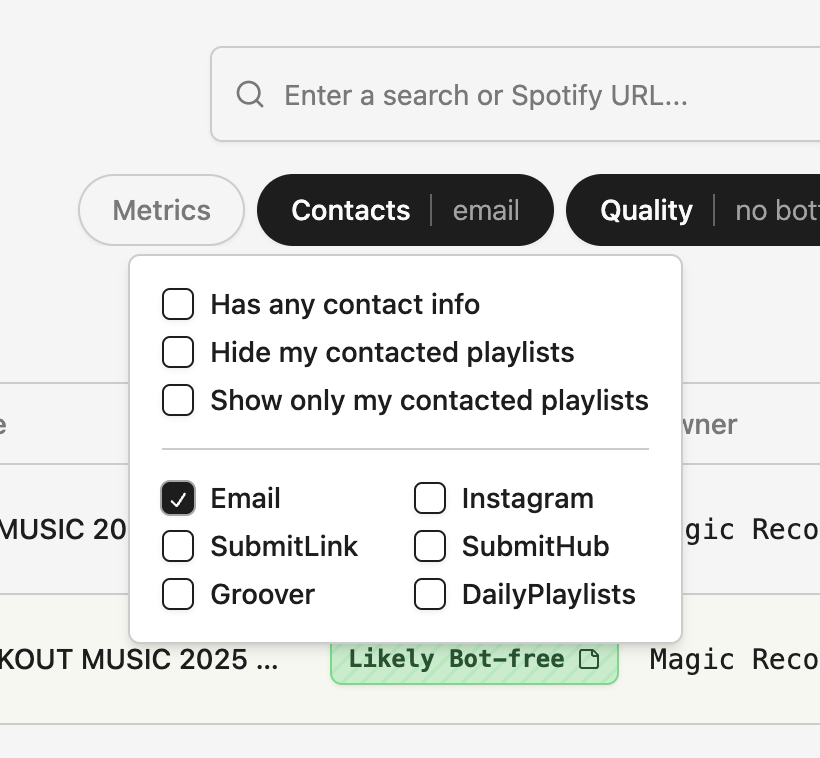Check Hide my contacted playlists
The width and height of the screenshot is (820, 758).
coord(178,352)
